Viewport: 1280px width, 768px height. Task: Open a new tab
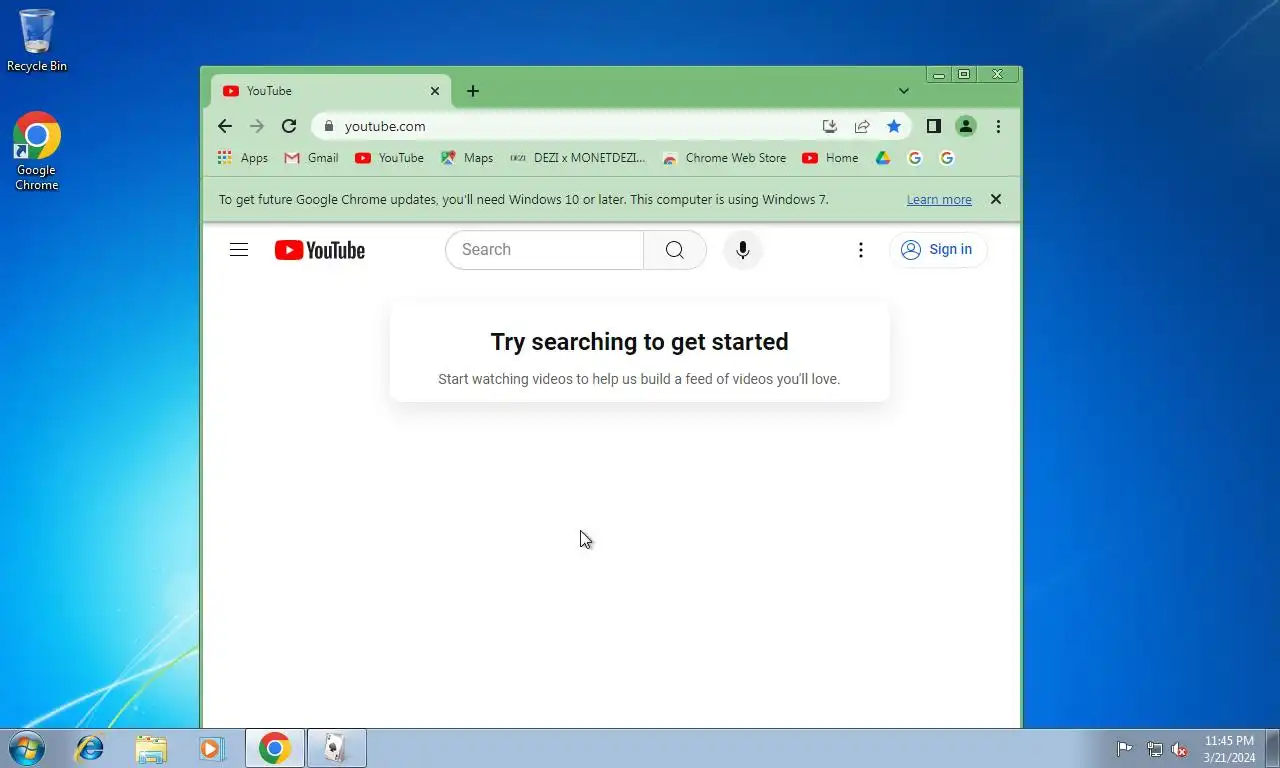[473, 91]
